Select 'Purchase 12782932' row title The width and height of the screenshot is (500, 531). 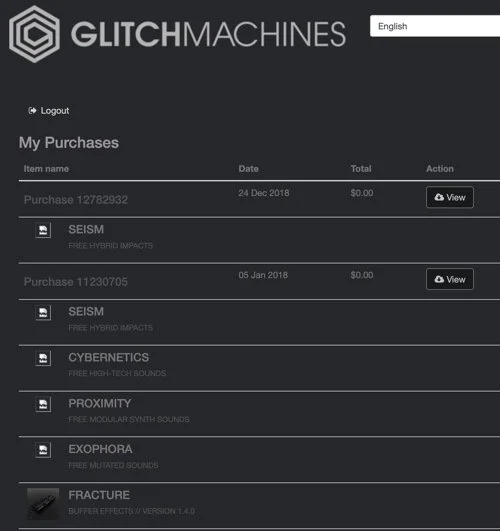point(76,199)
